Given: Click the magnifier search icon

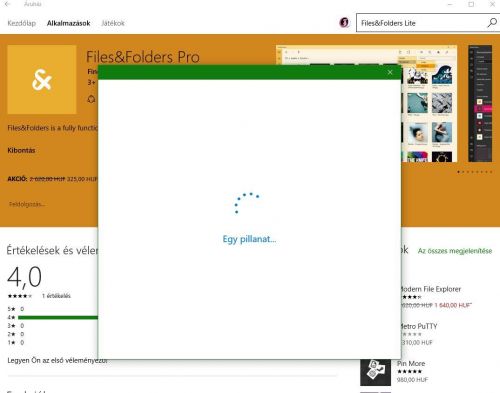Looking at the screenshot, I should (x=492, y=23).
